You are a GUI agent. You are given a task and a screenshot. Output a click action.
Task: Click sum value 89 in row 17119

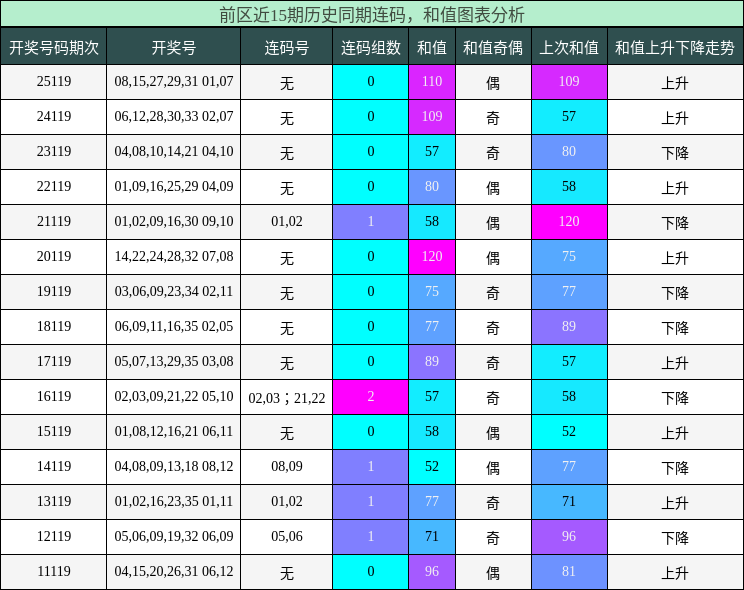click(432, 362)
